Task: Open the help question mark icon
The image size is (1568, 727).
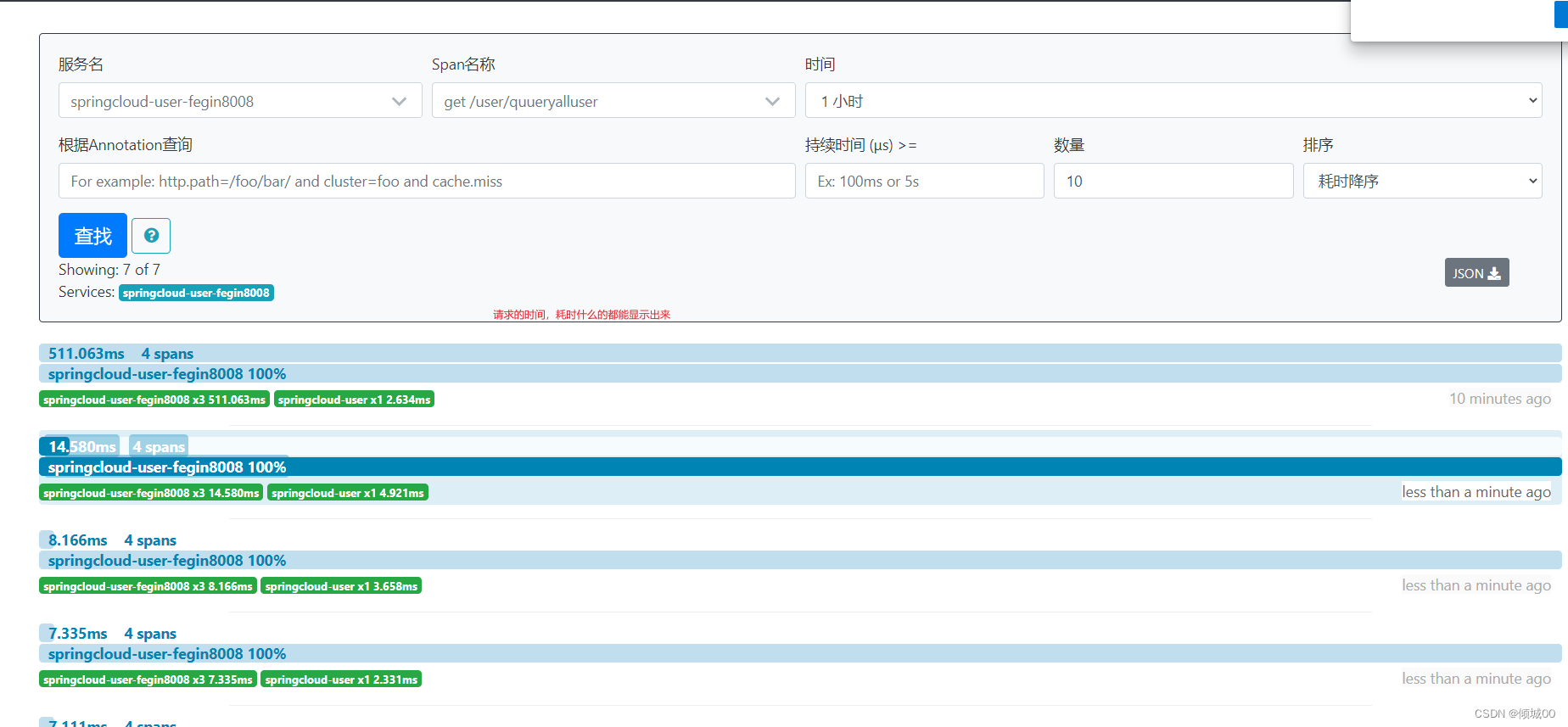Action: tap(151, 236)
